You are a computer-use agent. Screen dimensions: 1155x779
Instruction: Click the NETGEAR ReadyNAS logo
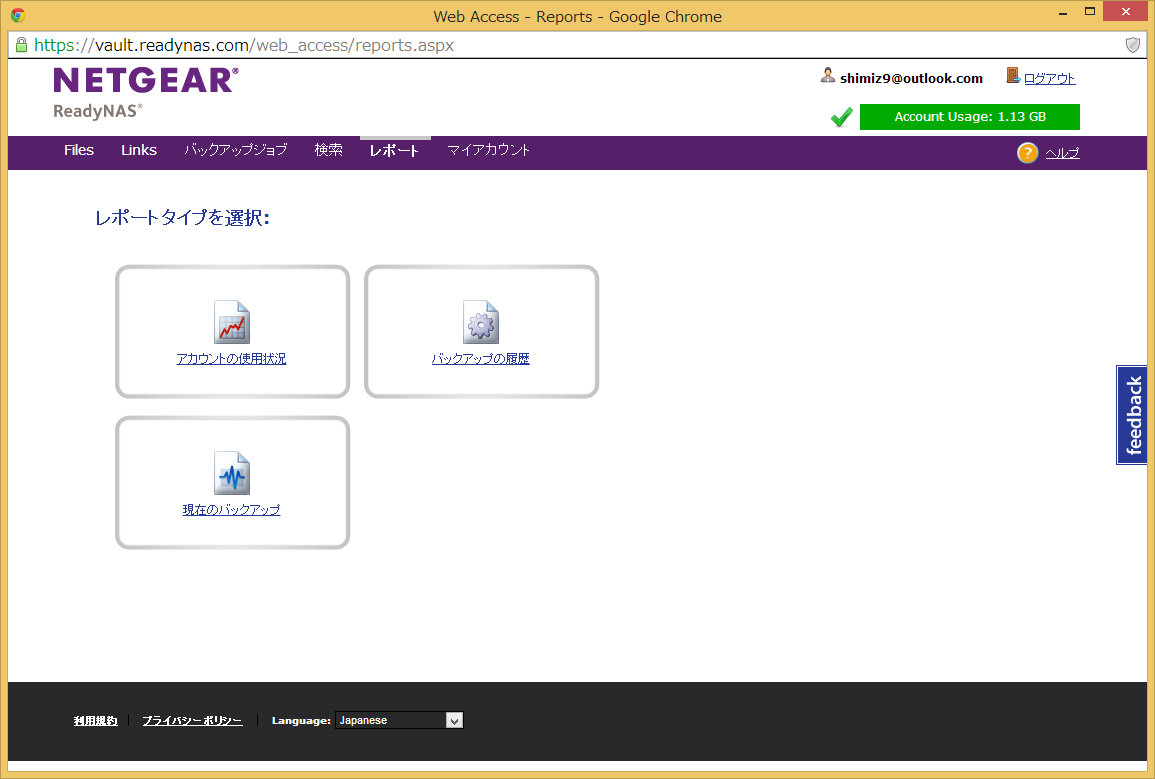click(x=146, y=92)
